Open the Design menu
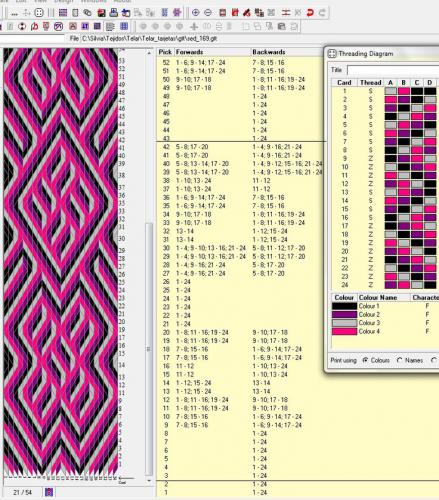This screenshot has width=439, height=500. tap(64, 1)
